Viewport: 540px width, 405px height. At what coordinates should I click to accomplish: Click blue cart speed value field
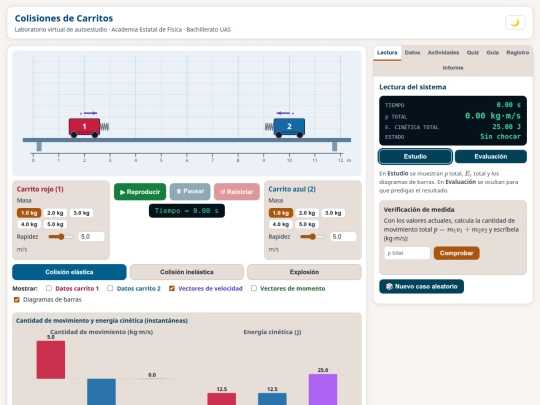pyautogui.click(x=343, y=237)
